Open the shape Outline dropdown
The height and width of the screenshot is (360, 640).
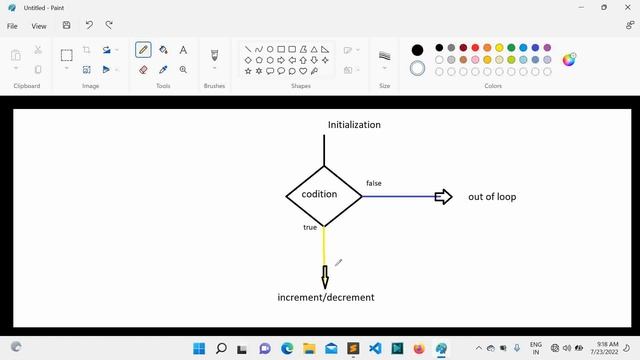click(x=358, y=50)
